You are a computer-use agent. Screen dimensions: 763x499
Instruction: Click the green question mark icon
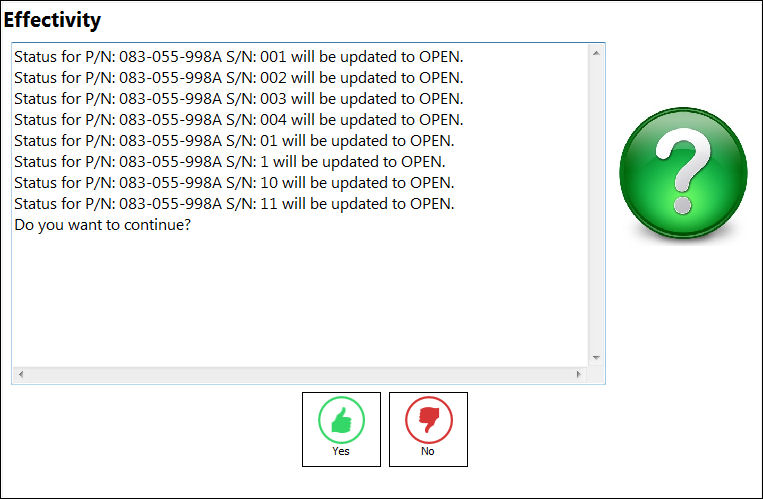[683, 173]
